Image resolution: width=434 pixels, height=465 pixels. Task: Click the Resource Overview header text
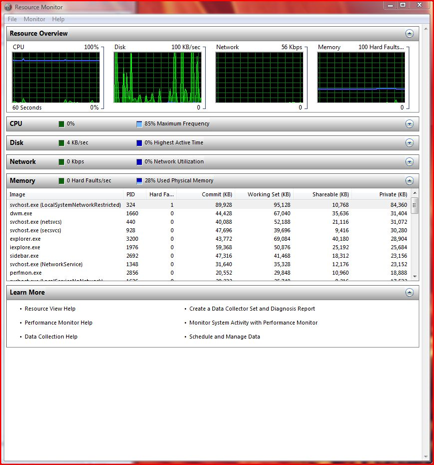39,34
